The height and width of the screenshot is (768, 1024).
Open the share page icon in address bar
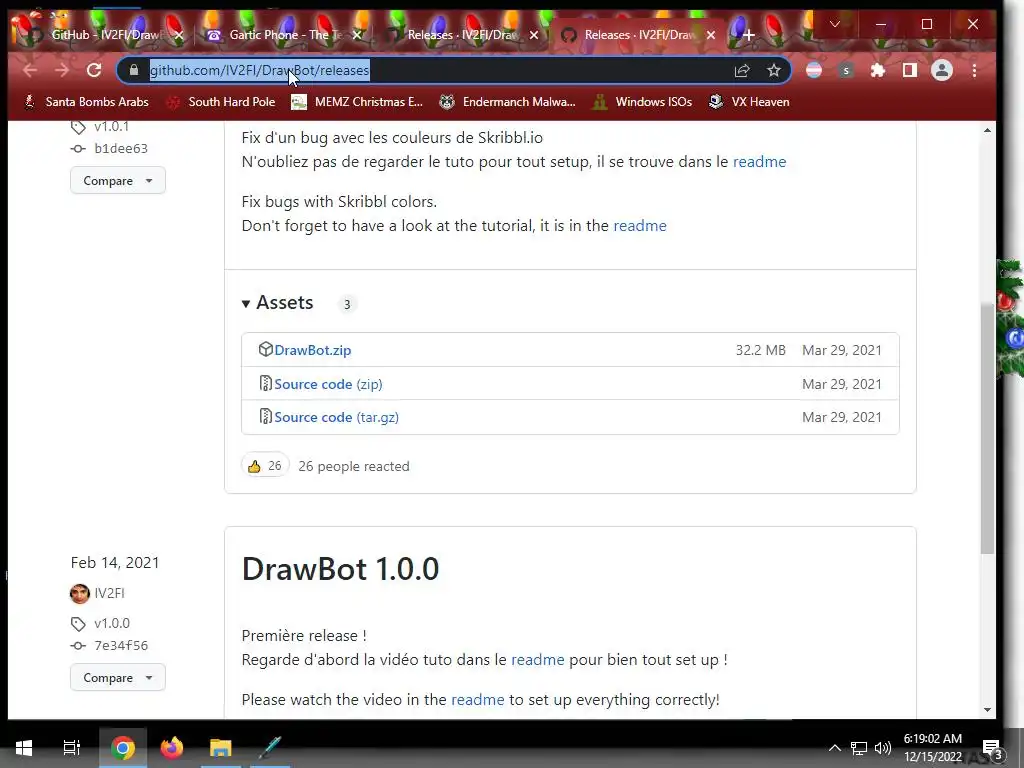point(742,70)
